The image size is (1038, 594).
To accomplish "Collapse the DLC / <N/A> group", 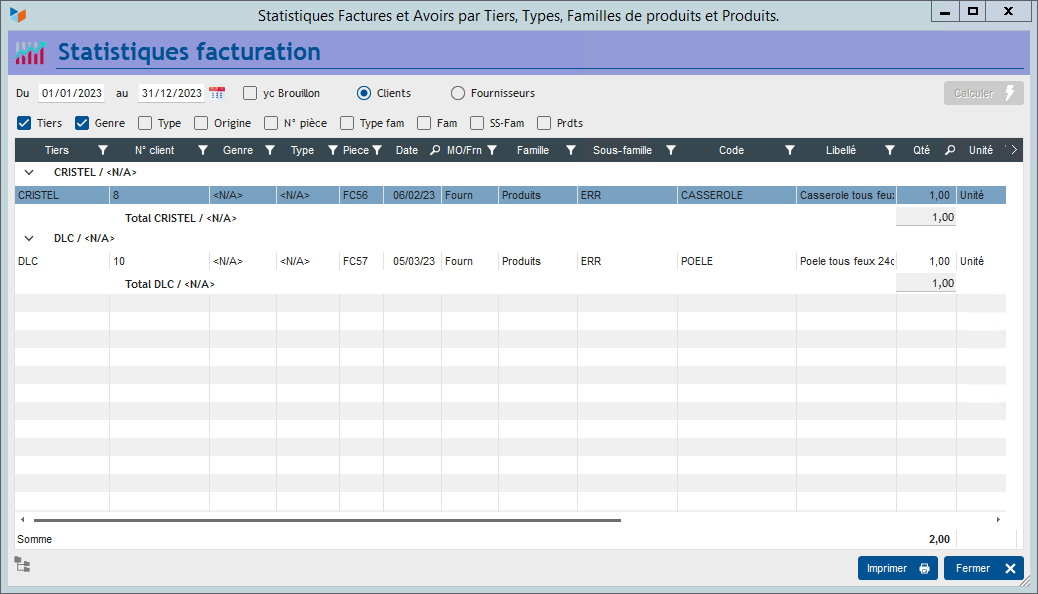I will click(x=29, y=238).
